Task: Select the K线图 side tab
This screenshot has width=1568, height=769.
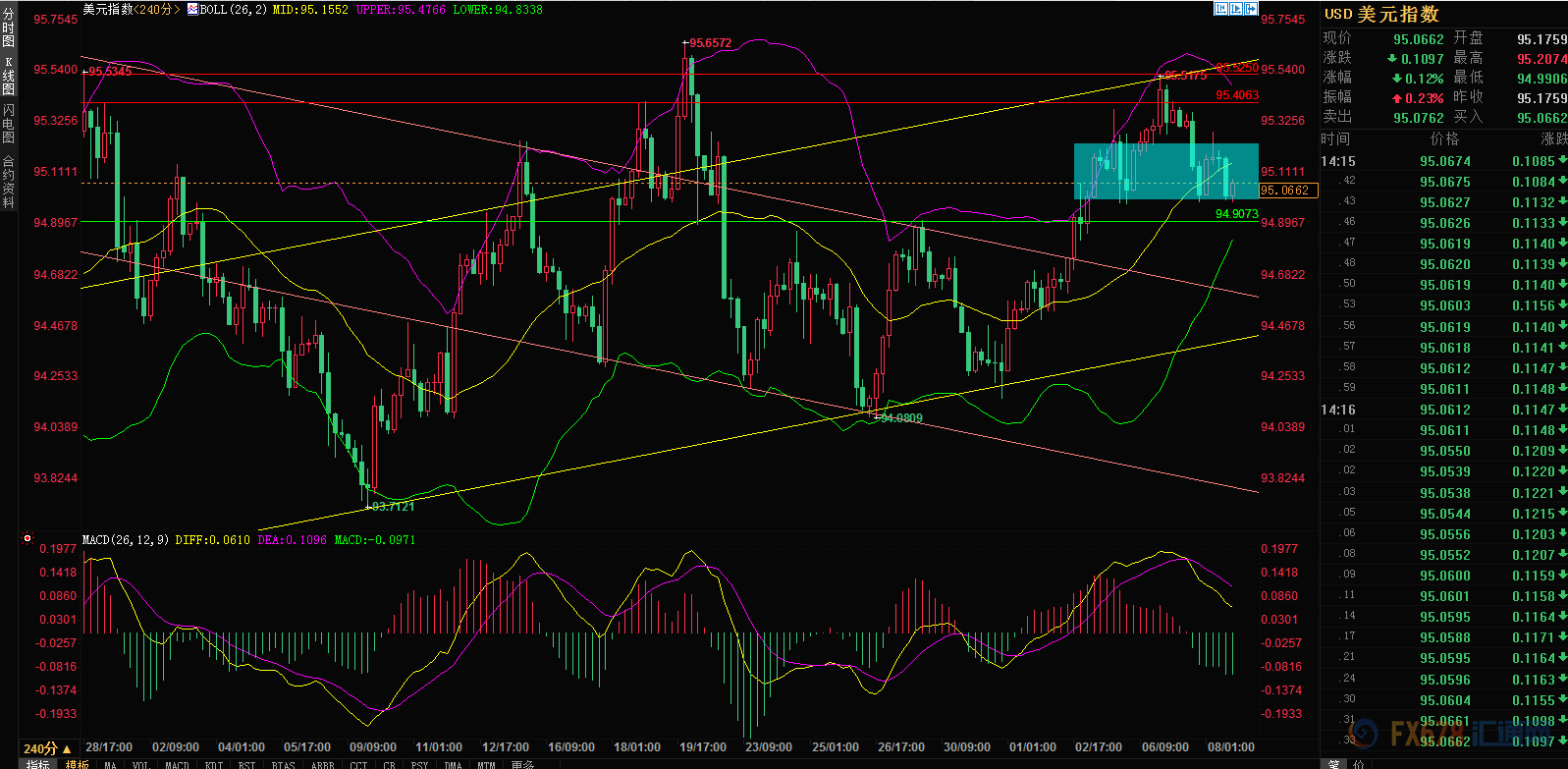Action: point(9,77)
